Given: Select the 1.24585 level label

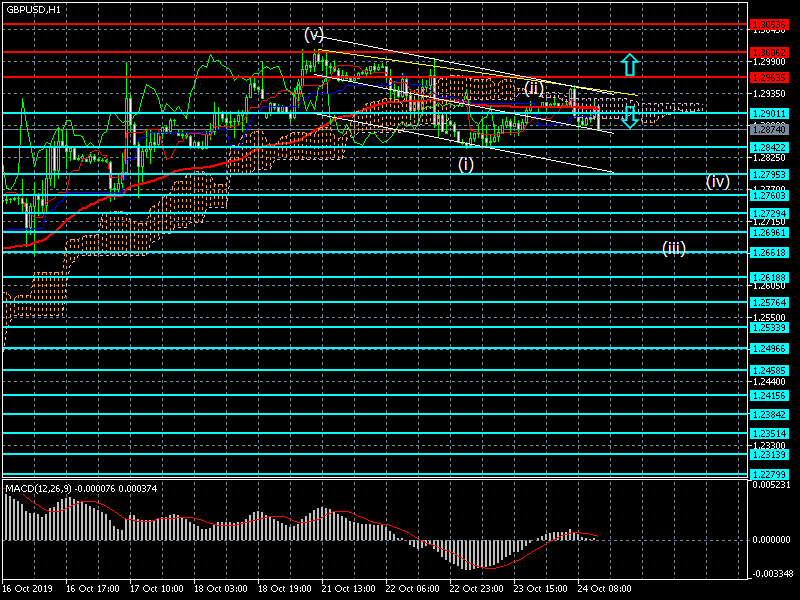Looking at the screenshot, I should (x=769, y=370).
